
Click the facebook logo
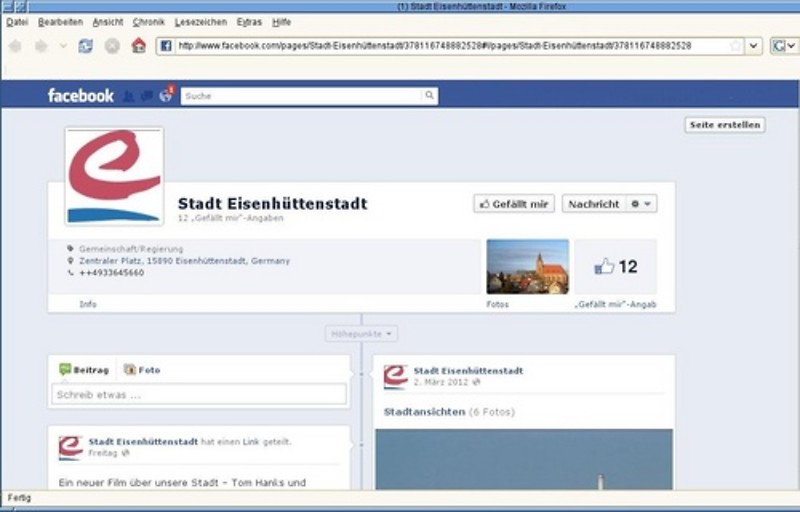point(81,95)
